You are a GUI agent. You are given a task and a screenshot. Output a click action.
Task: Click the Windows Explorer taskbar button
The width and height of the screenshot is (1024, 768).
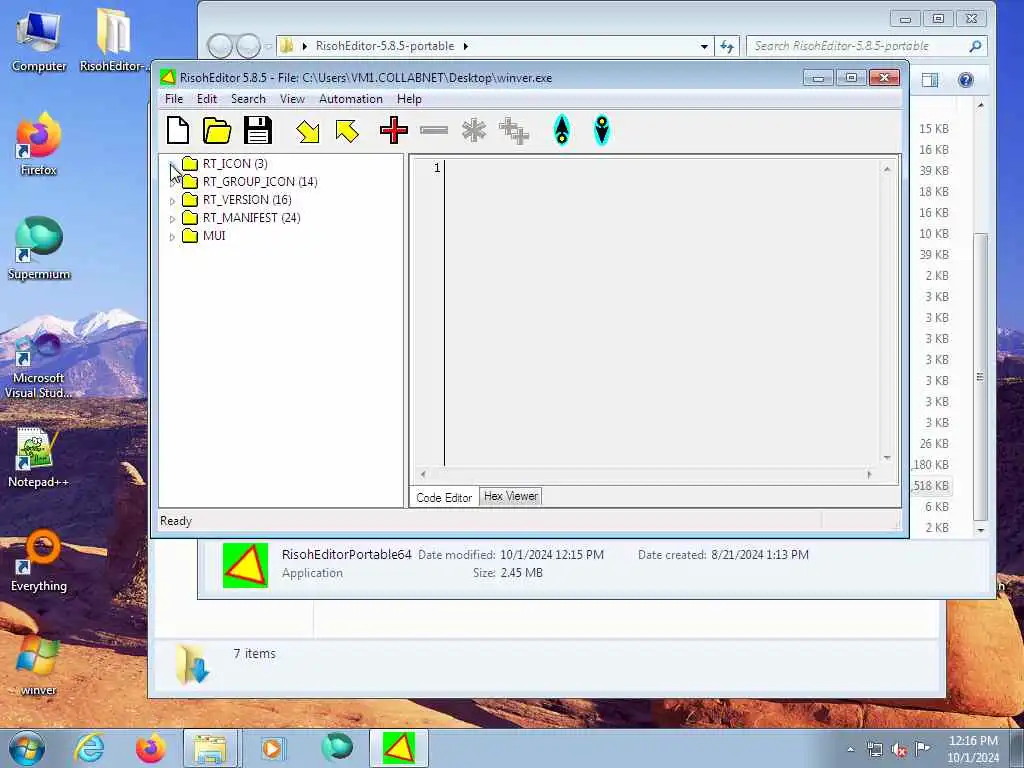(x=210, y=748)
